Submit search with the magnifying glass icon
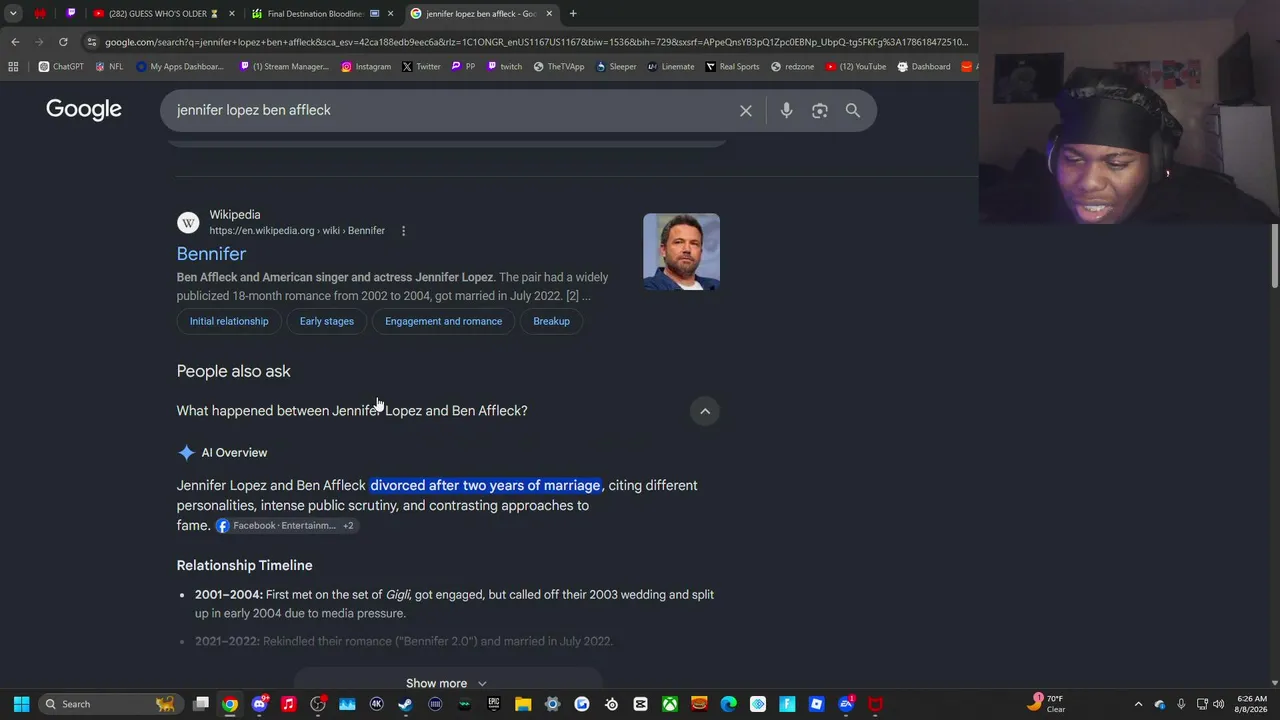This screenshot has width=1280, height=720. tap(853, 110)
